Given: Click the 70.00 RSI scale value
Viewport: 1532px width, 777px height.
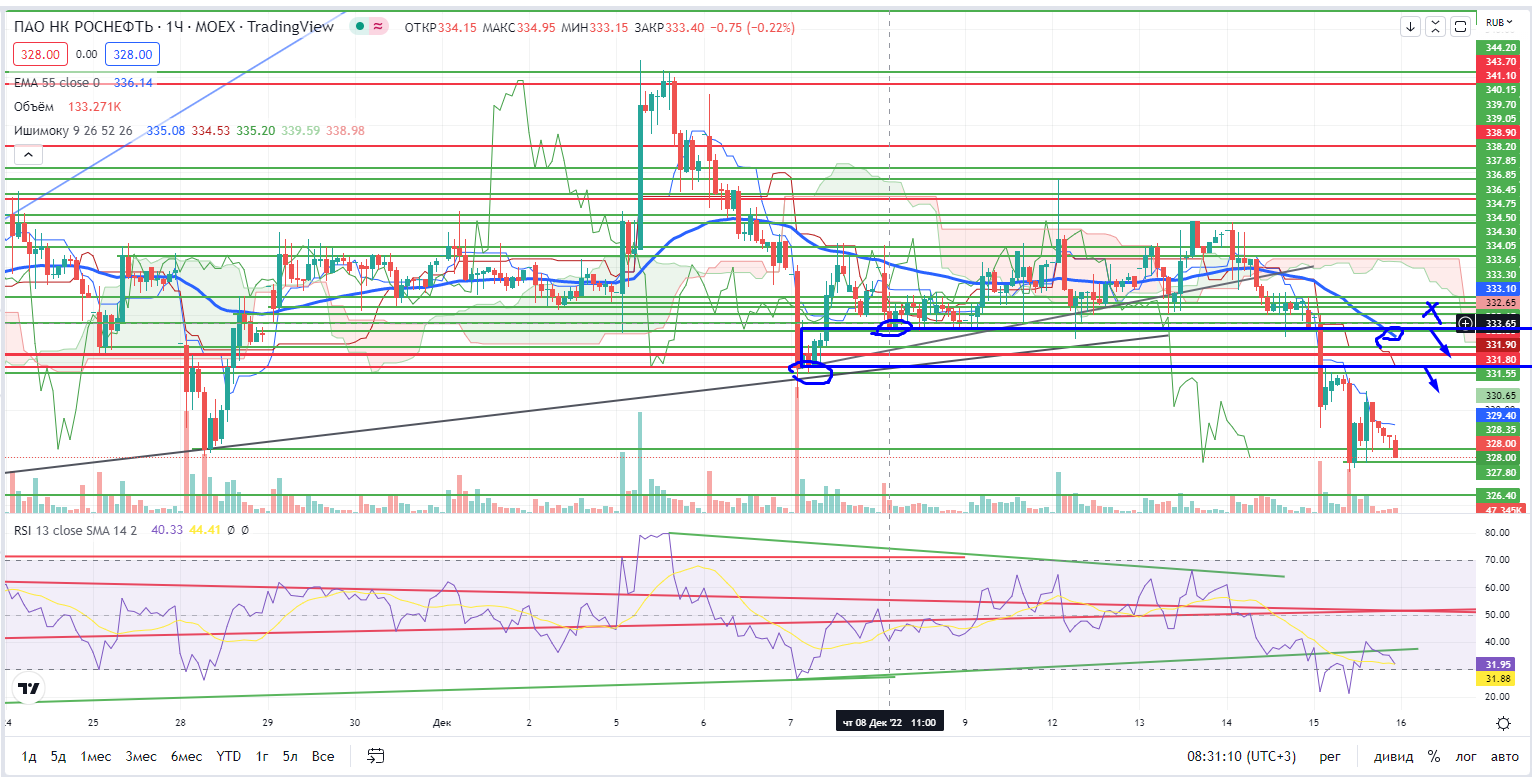Looking at the screenshot, I should (1497, 561).
